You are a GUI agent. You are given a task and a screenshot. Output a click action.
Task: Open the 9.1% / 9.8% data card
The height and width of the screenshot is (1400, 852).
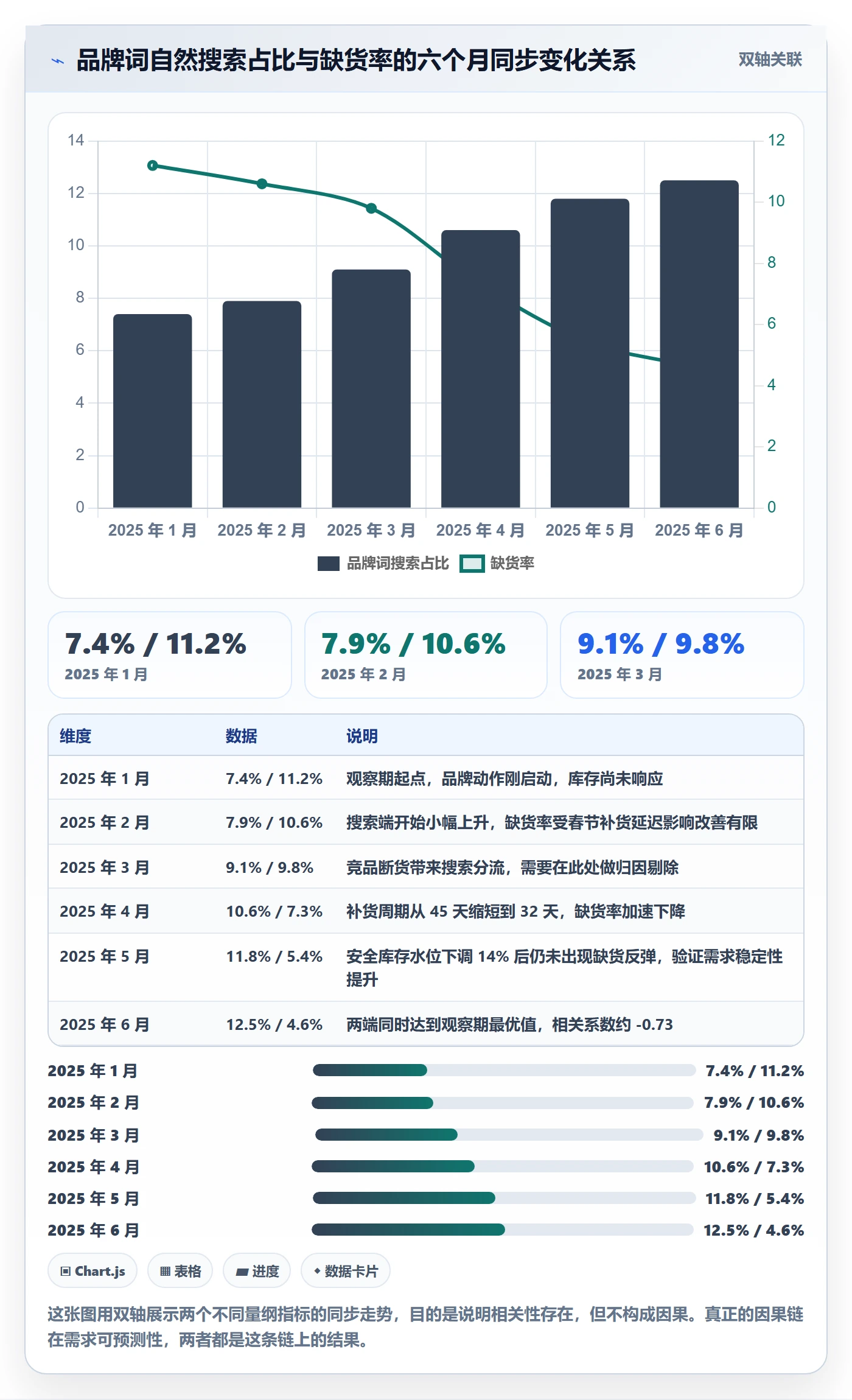[x=682, y=655]
